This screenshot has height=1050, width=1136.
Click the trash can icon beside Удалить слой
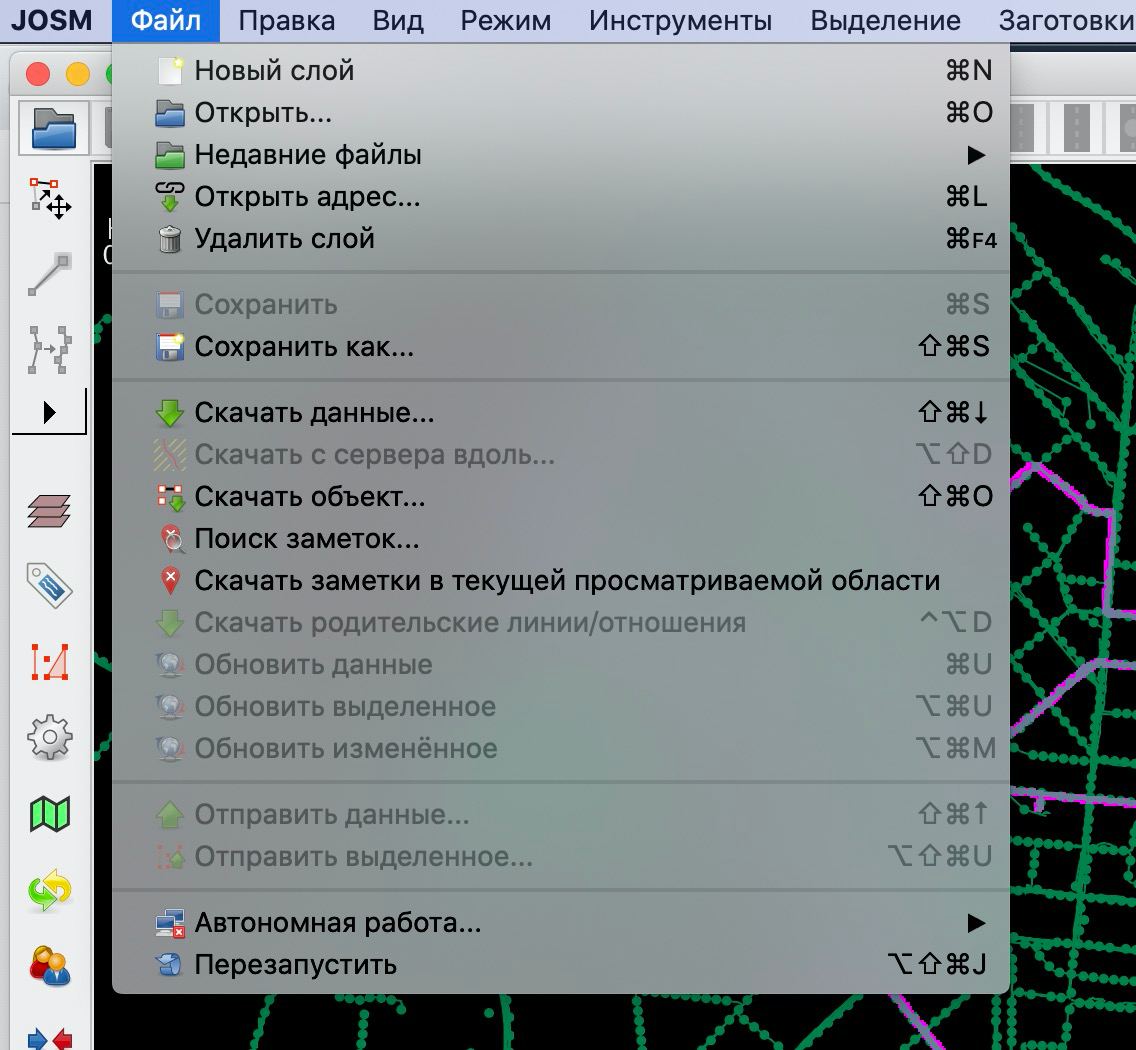point(170,239)
